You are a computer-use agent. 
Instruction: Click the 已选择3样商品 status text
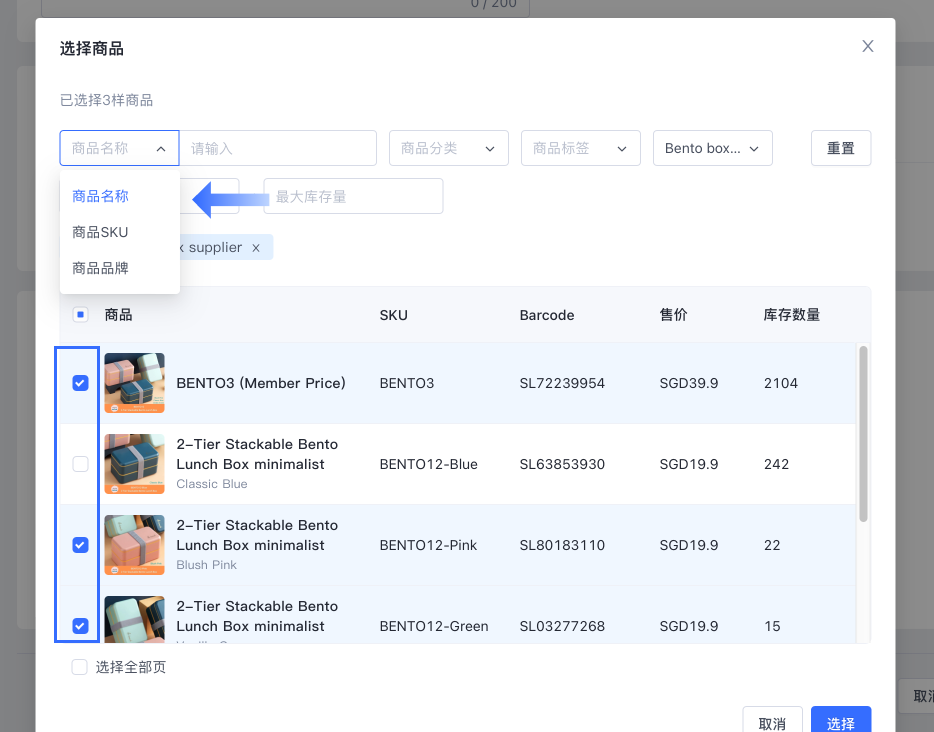(x=106, y=100)
